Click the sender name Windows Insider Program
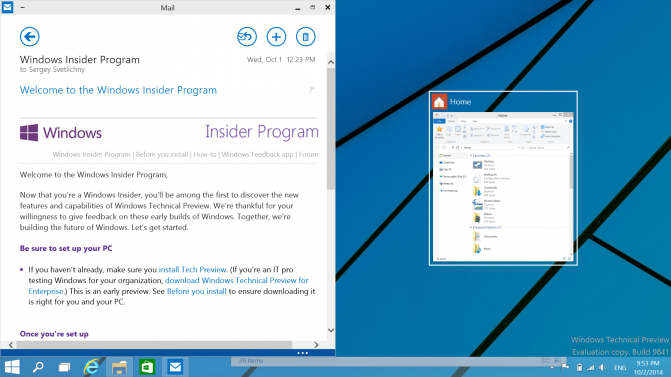The width and height of the screenshot is (671, 377). coord(80,59)
